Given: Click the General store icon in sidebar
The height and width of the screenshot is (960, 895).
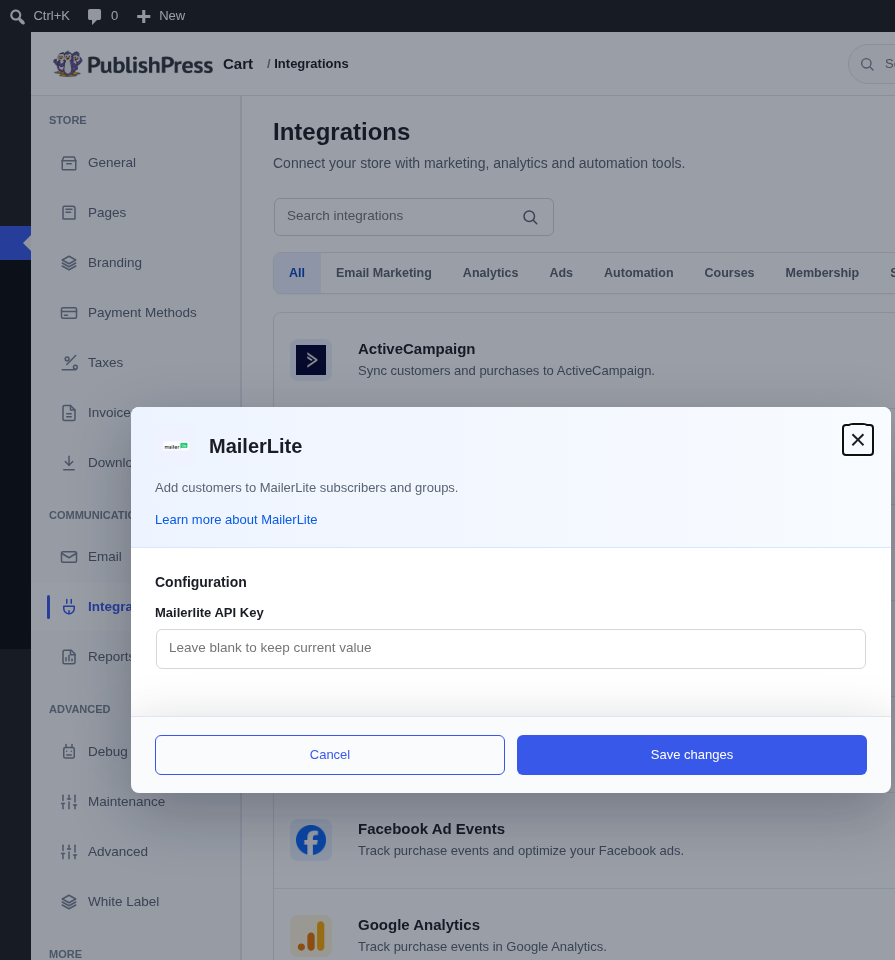Looking at the screenshot, I should tap(69, 163).
